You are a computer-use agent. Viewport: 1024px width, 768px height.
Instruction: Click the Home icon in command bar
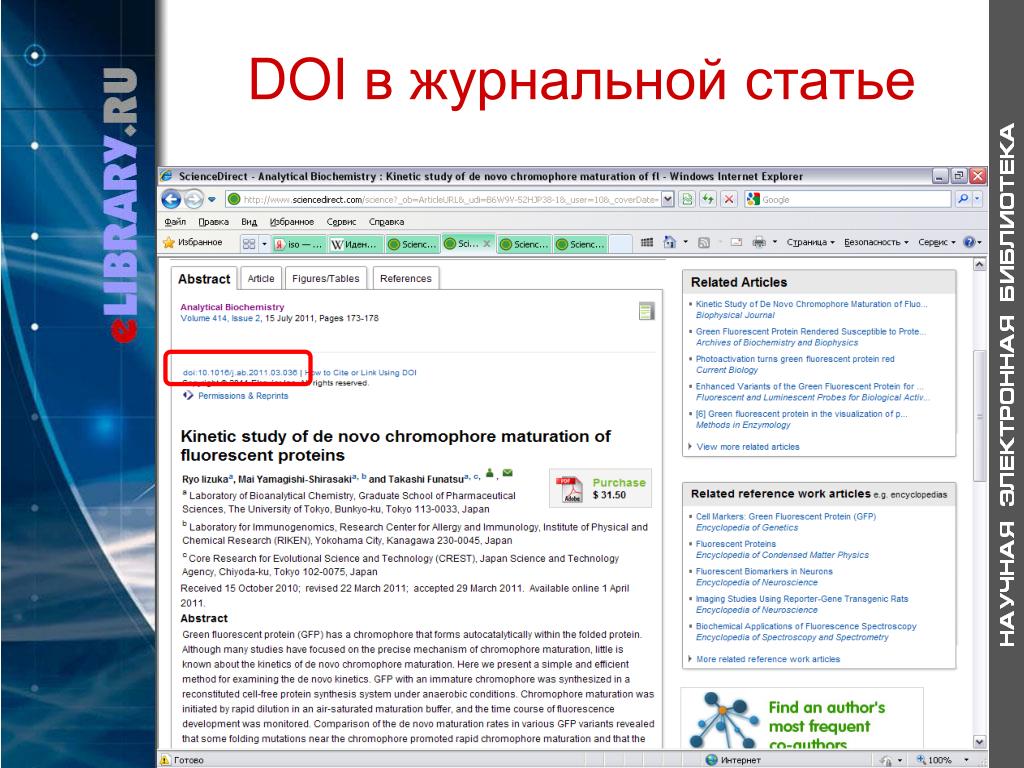pyautogui.click(x=669, y=242)
